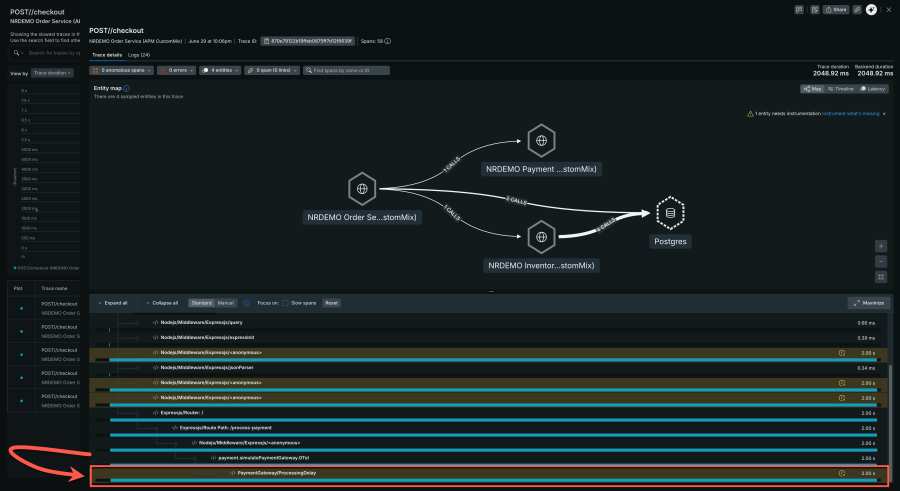Click the blue duration bar under payment.simulatePaymentGateway.OTel
Viewport: 900px width, 491px height.
tap(493, 464)
